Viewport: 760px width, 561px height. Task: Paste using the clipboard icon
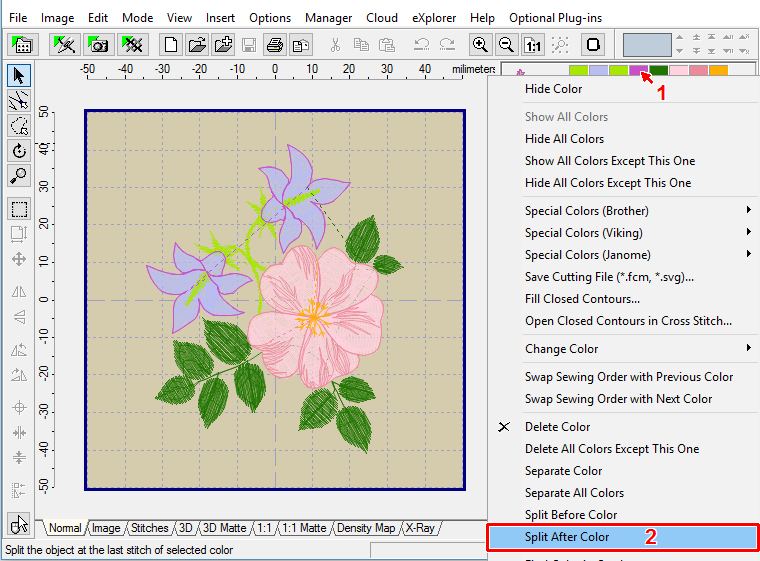pyautogui.click(x=387, y=45)
